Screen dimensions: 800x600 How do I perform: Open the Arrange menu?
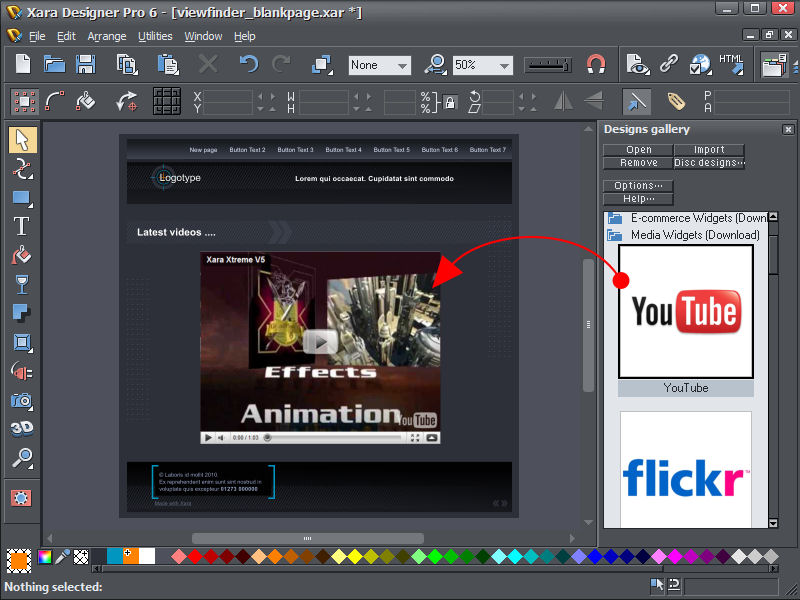107,36
